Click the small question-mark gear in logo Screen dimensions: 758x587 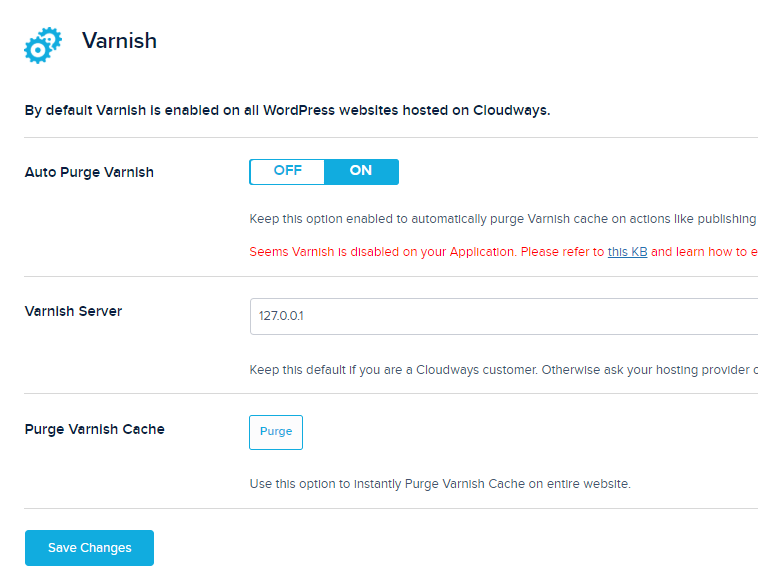tap(51, 38)
